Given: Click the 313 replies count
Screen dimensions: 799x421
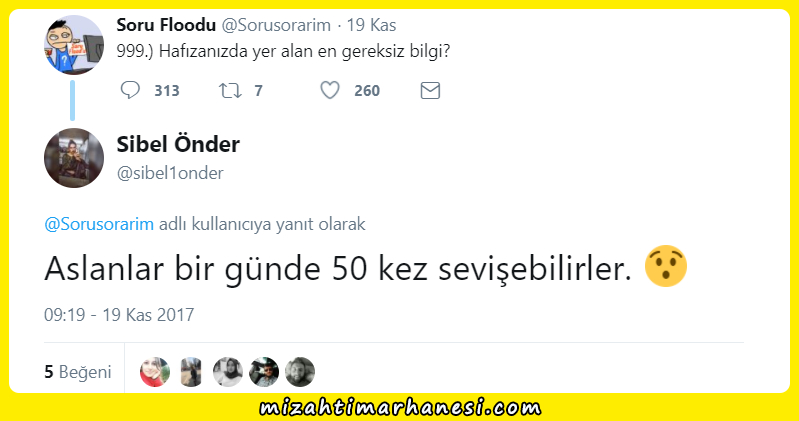Looking at the screenshot, I should tap(167, 91).
